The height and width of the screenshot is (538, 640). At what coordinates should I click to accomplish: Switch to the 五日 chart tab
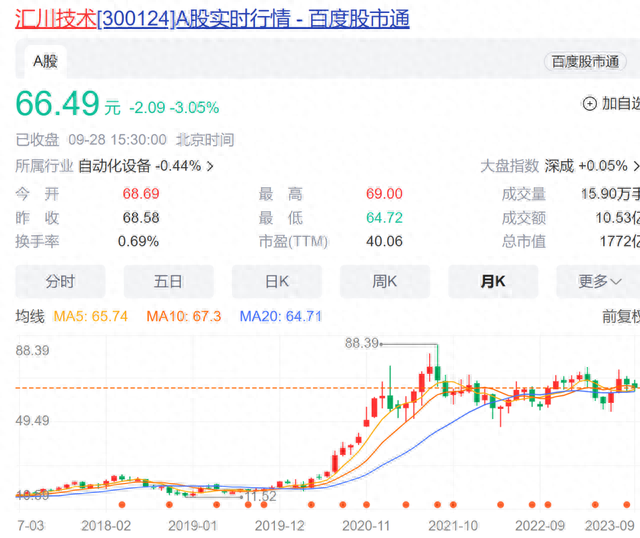(x=169, y=281)
